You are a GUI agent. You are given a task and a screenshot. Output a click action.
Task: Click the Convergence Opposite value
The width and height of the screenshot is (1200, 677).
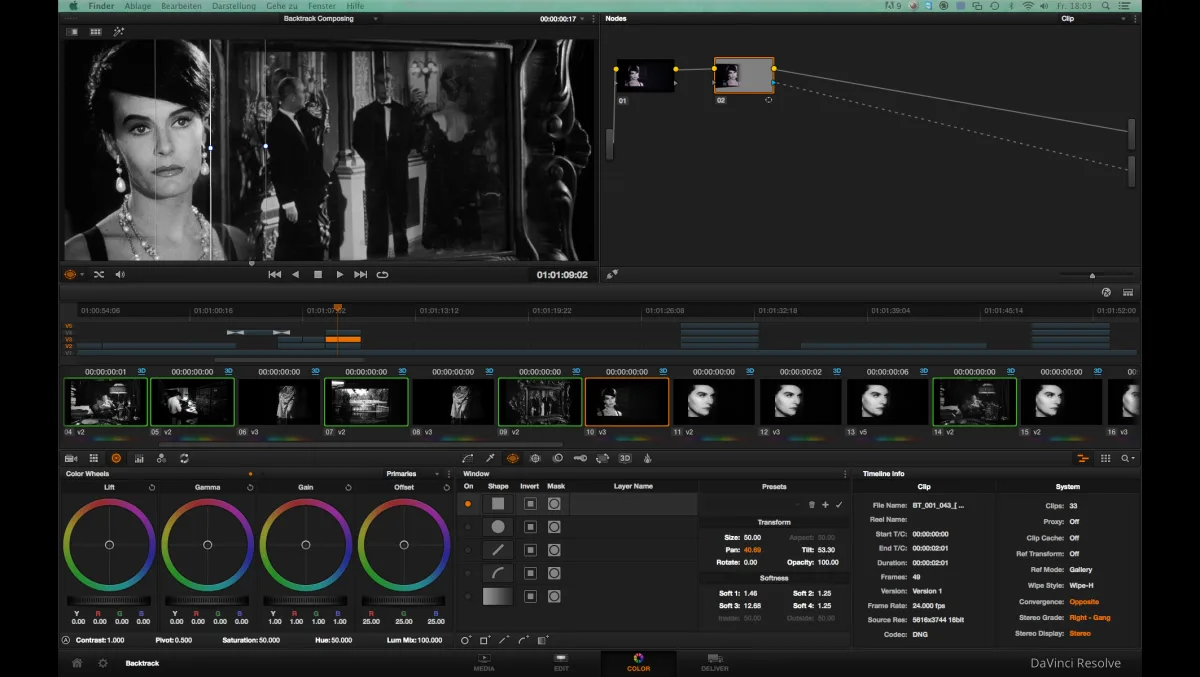(x=1084, y=602)
